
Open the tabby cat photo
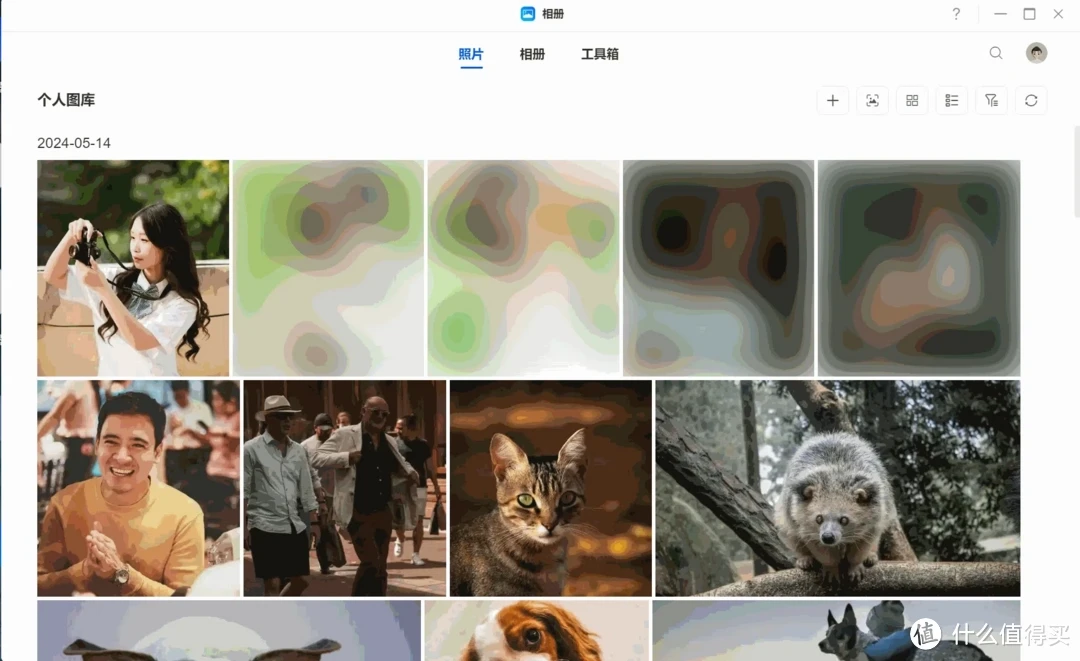(550, 488)
